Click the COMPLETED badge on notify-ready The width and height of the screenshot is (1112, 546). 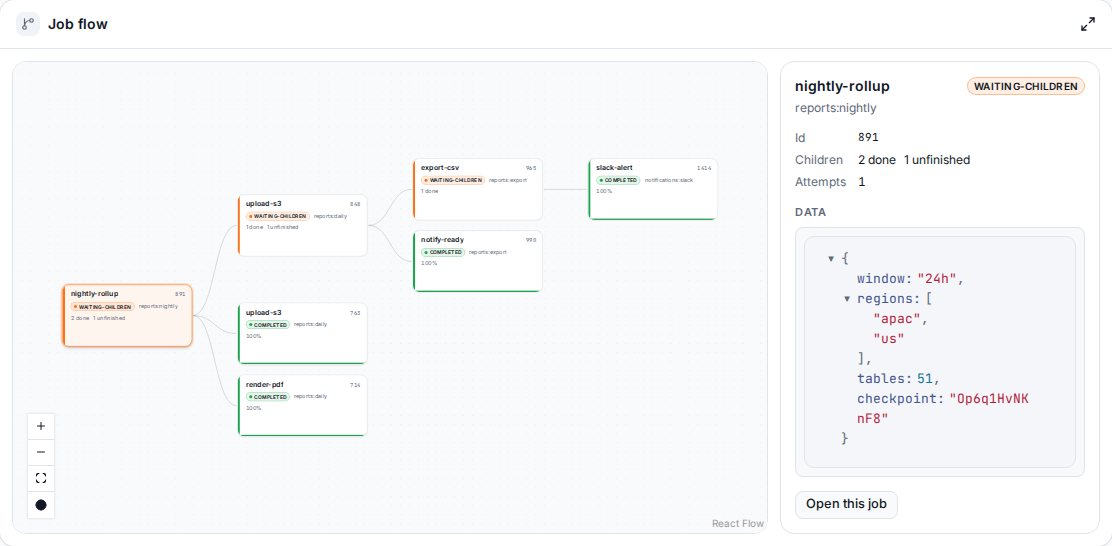coord(443,252)
